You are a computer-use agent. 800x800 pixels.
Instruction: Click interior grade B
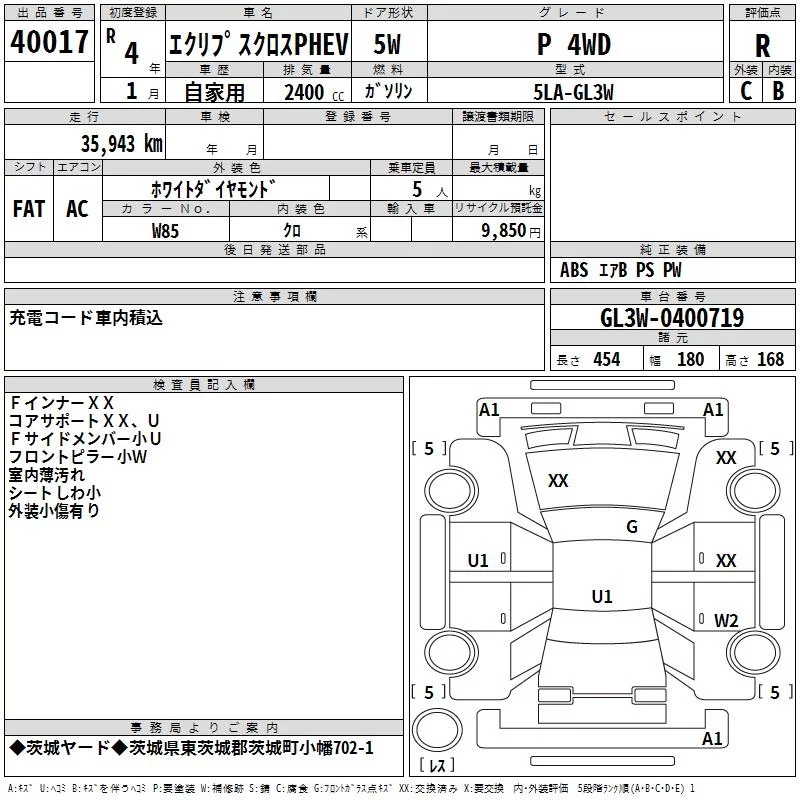coord(779,91)
